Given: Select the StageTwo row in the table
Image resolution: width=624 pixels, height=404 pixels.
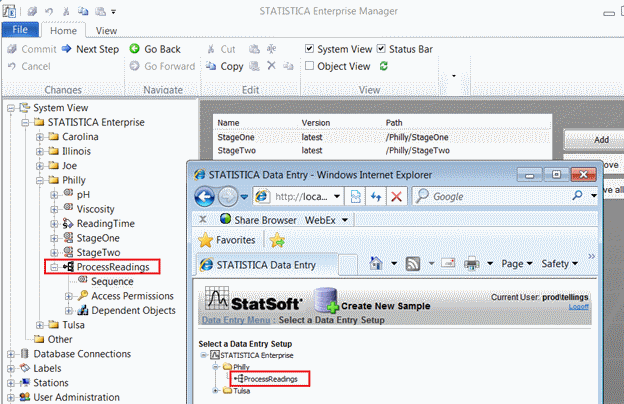Looking at the screenshot, I should tap(382, 151).
